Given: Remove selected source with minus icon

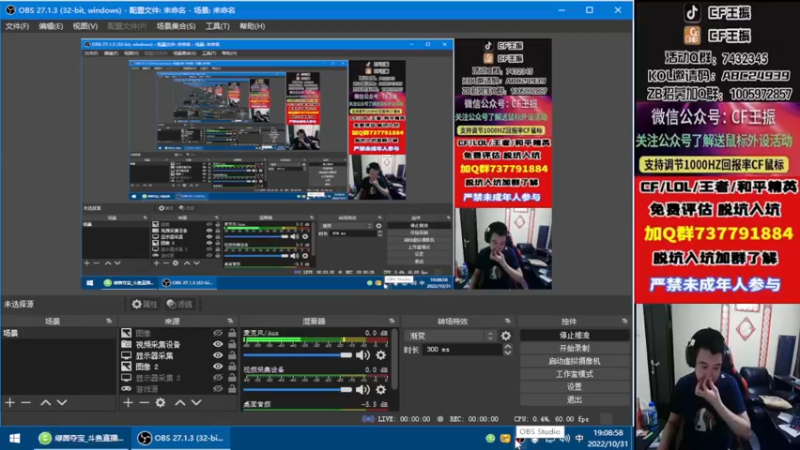Looking at the screenshot, I should tap(144, 403).
